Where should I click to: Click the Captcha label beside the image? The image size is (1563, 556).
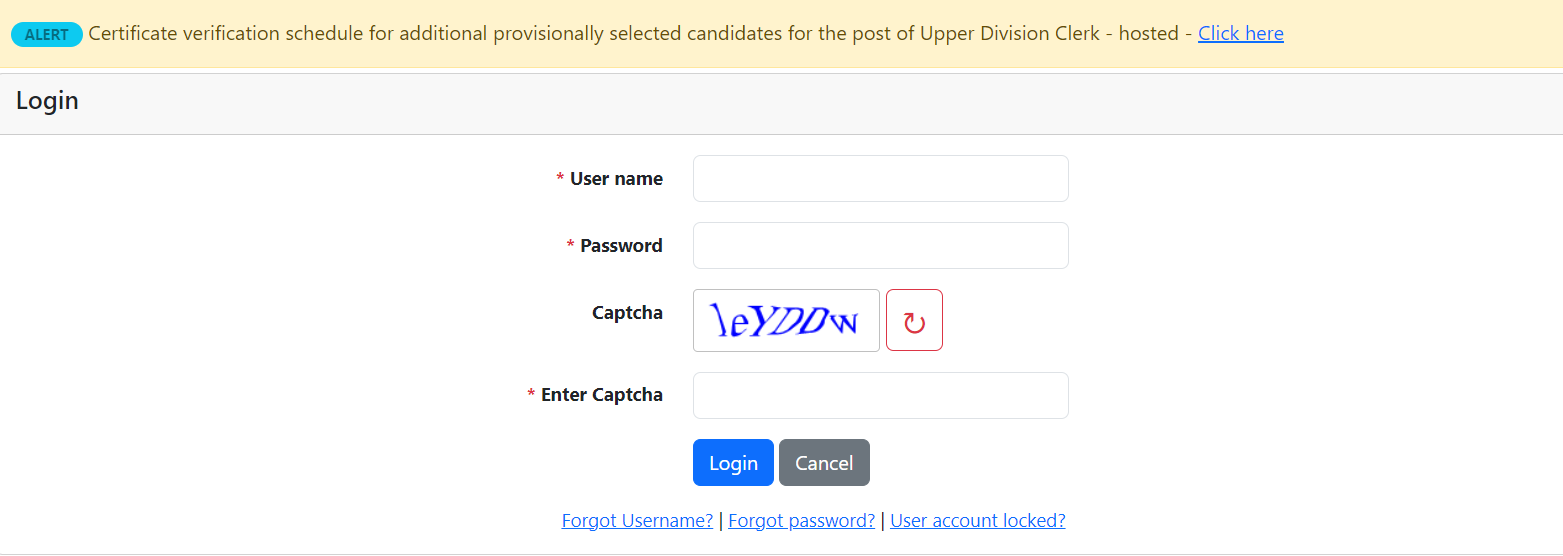(627, 313)
